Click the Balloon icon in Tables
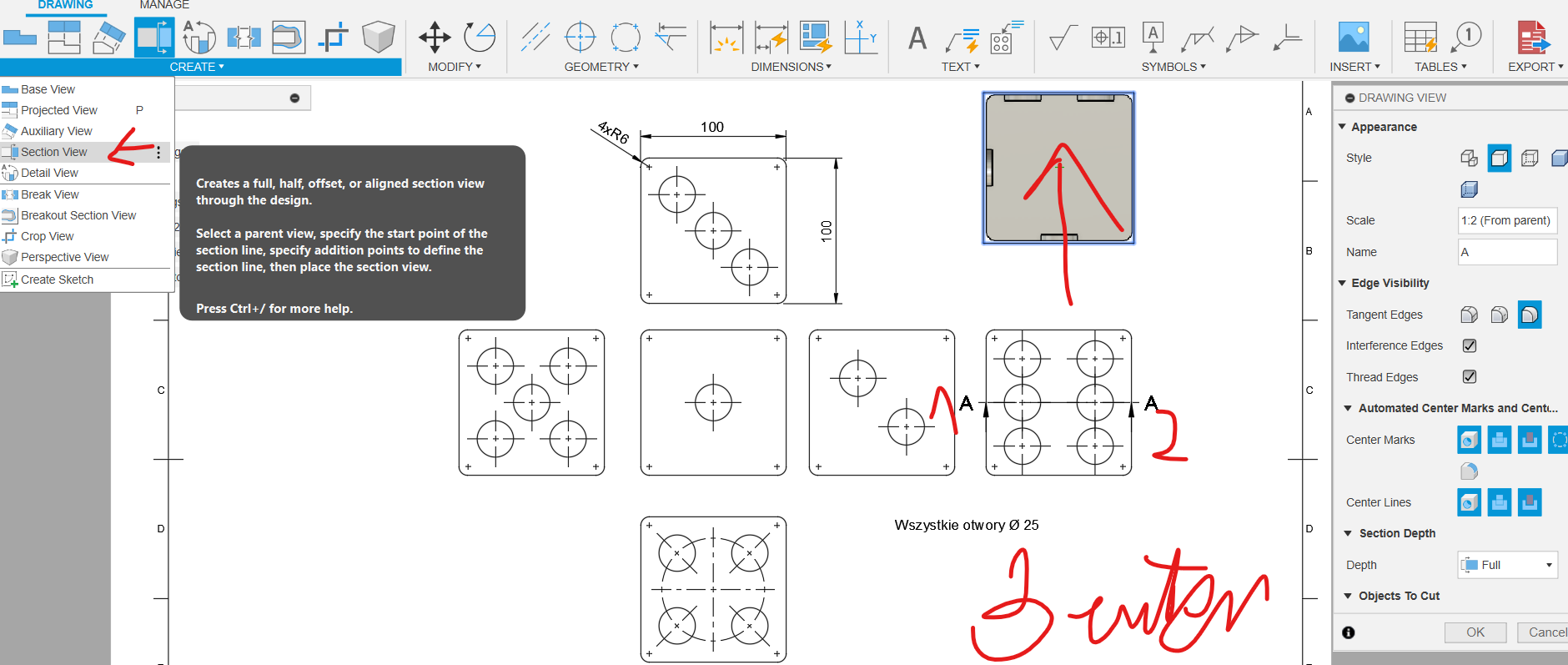1568x665 pixels. [x=1466, y=37]
